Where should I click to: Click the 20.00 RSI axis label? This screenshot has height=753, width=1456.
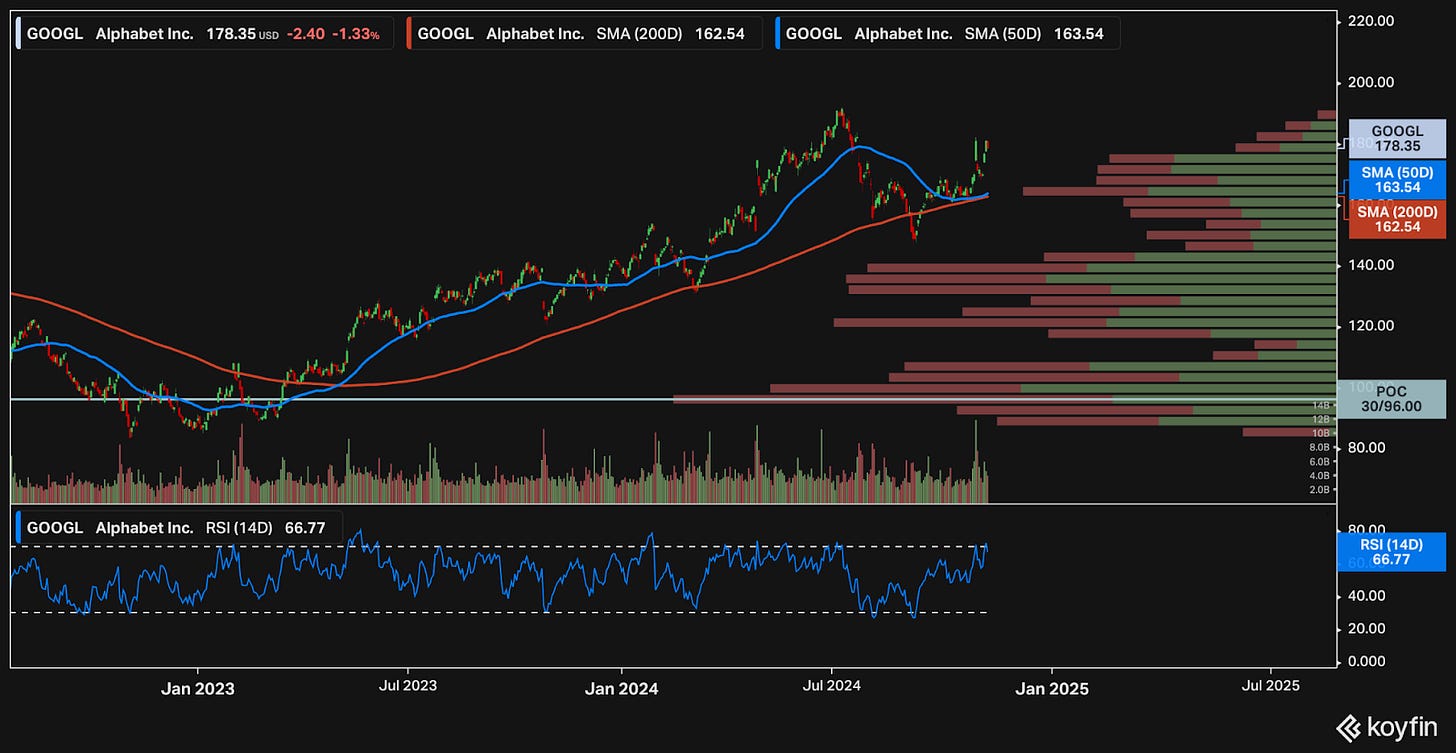coord(1366,629)
